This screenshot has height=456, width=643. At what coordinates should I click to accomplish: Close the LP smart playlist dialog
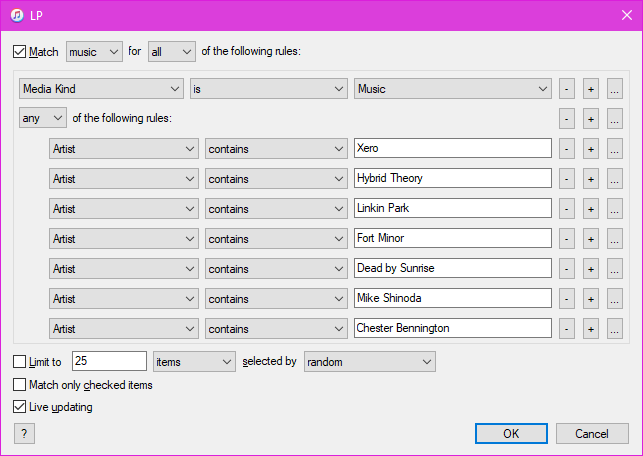click(x=627, y=16)
